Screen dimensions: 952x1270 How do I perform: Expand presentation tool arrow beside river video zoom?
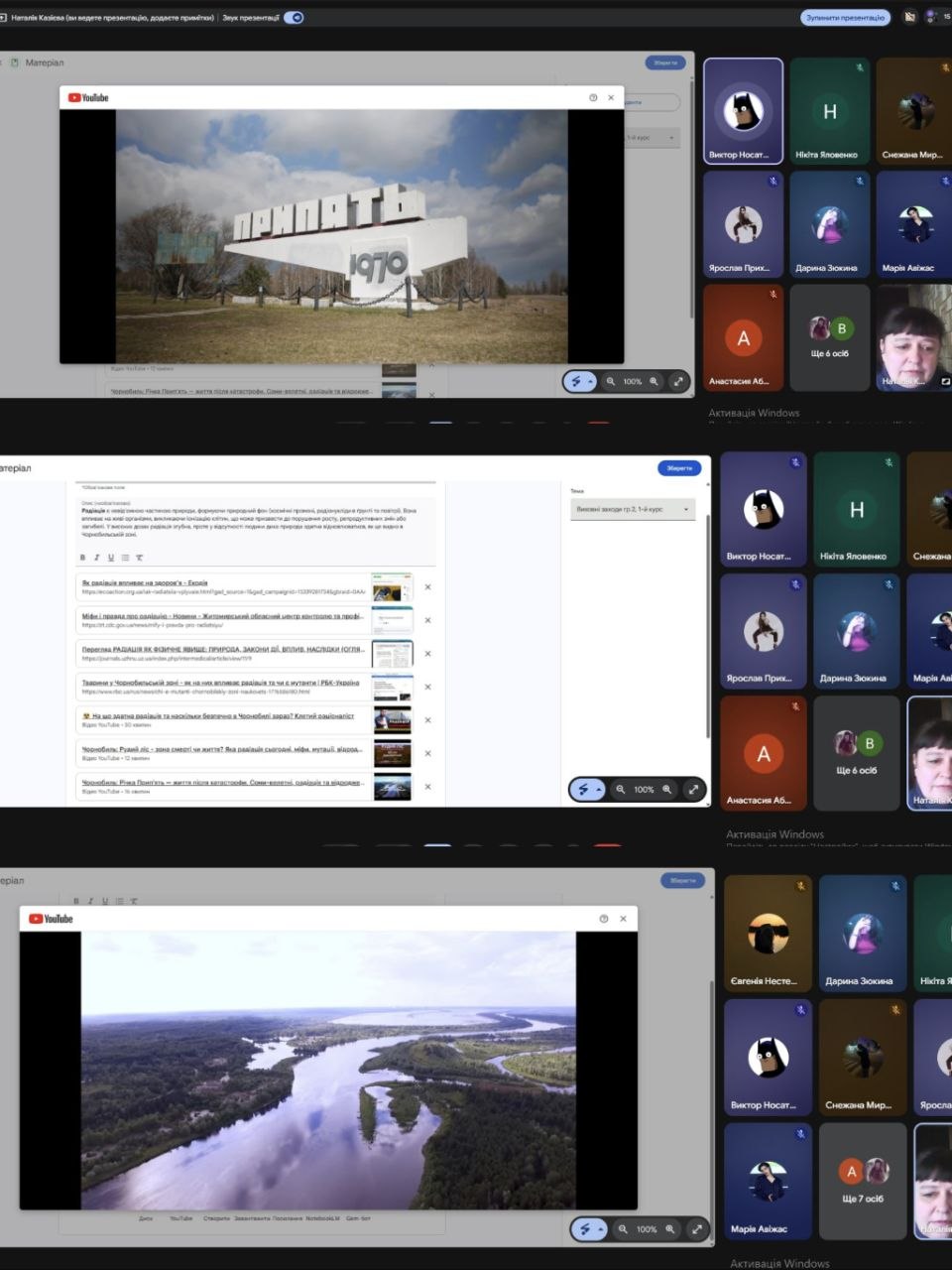coord(599,1229)
